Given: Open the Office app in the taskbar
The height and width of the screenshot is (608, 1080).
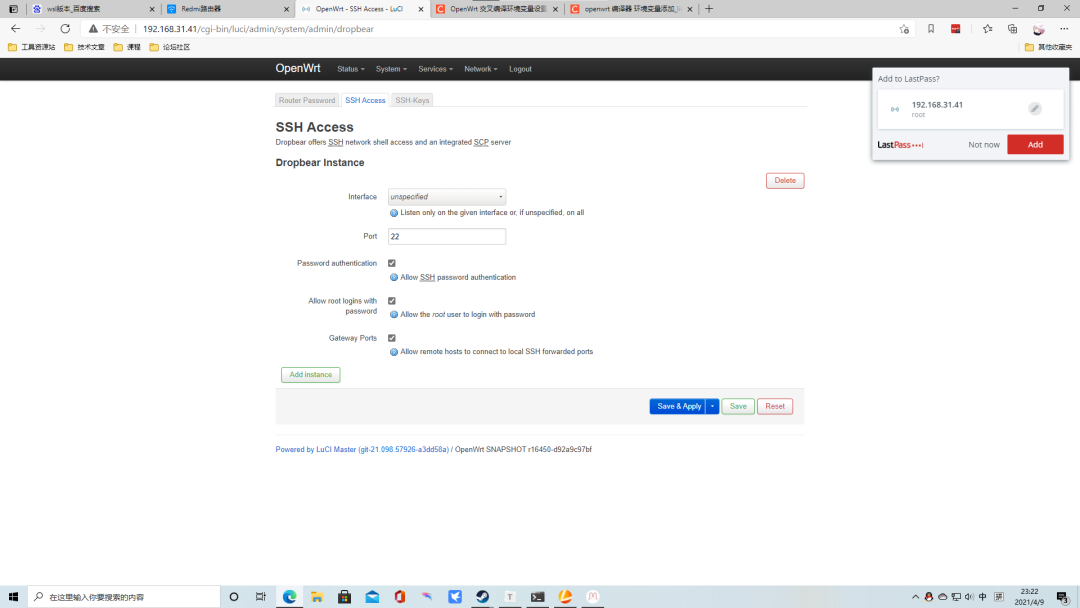Looking at the screenshot, I should 399,596.
